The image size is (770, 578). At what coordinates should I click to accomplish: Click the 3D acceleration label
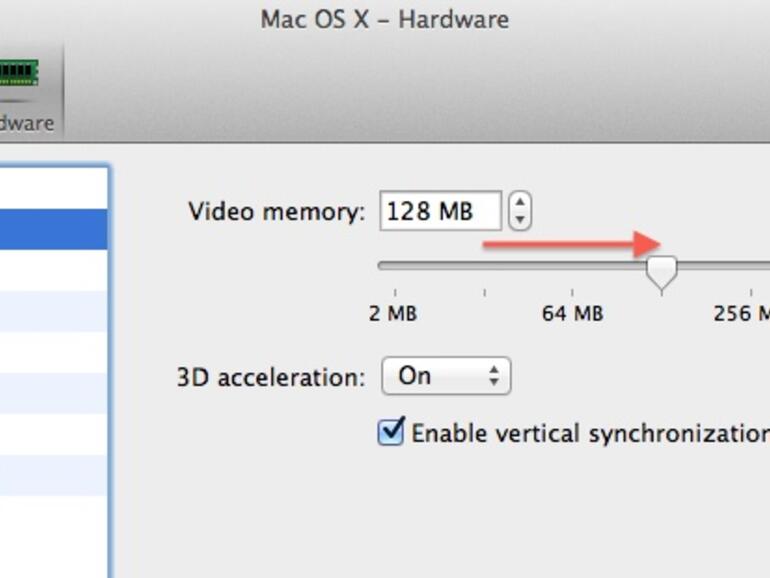[x=270, y=377]
